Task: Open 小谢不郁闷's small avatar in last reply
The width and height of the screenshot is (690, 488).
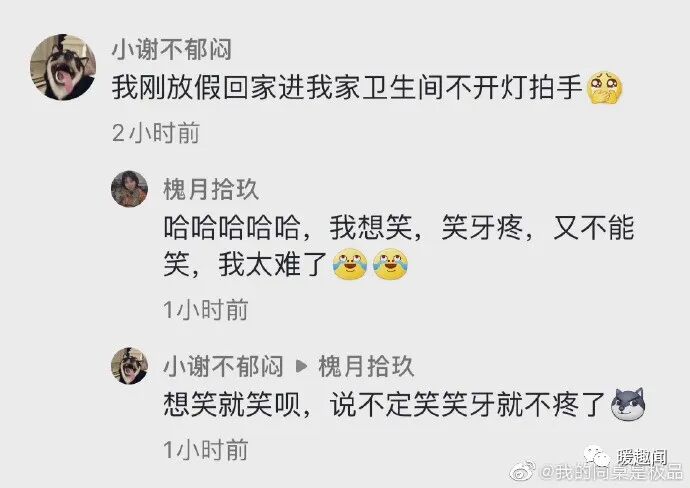Action: (129, 366)
